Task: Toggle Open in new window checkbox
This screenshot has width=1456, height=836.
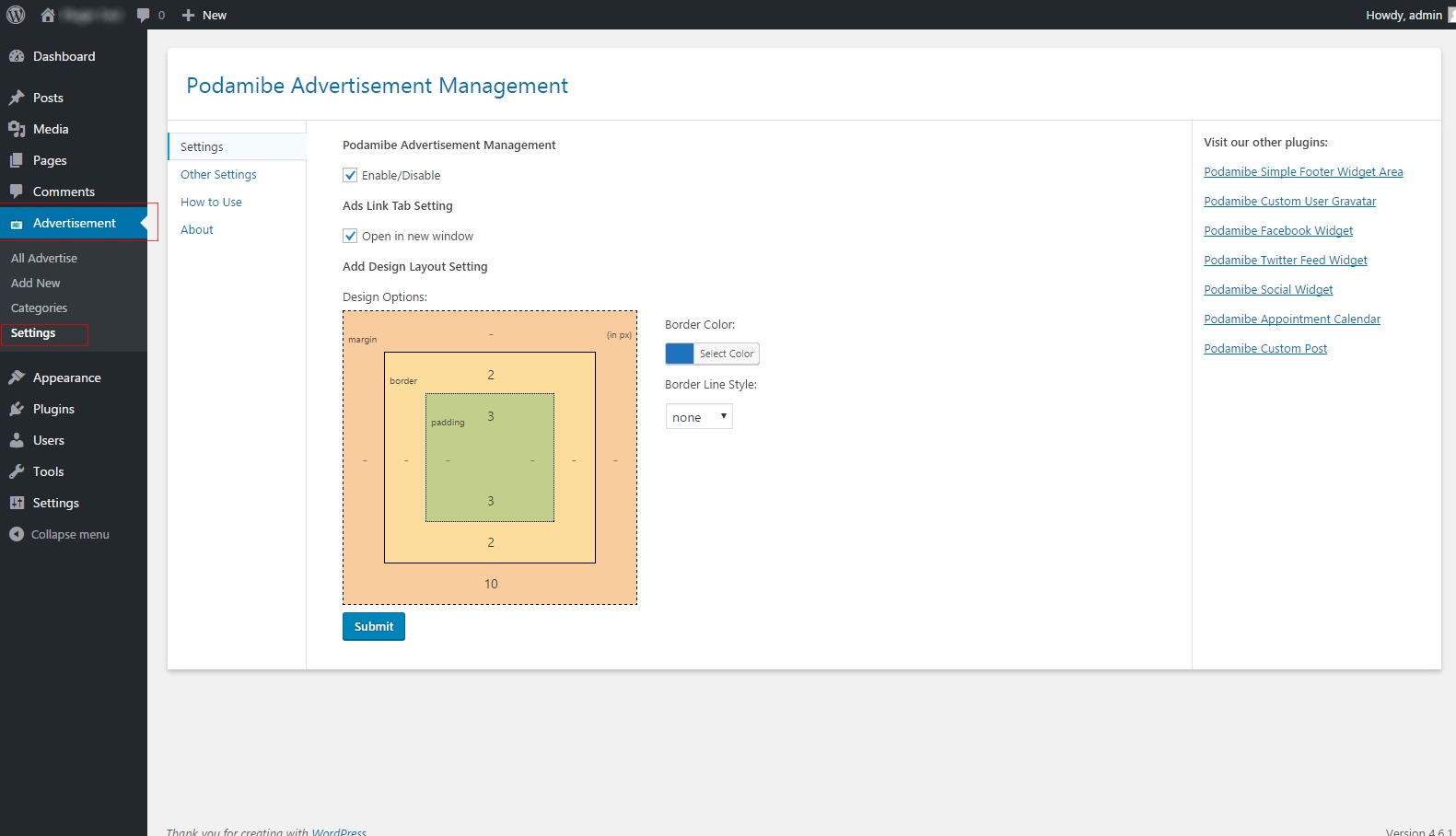Action: (x=350, y=236)
